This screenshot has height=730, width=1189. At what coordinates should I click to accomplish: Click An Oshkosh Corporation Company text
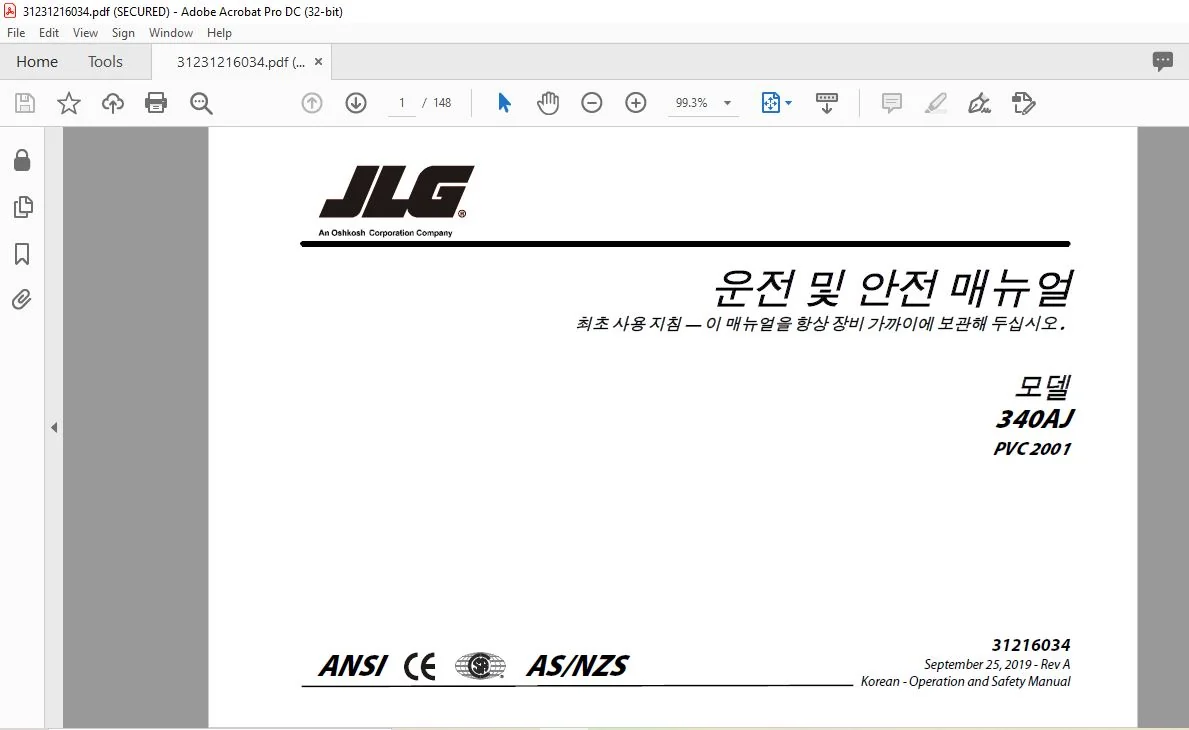tap(385, 233)
